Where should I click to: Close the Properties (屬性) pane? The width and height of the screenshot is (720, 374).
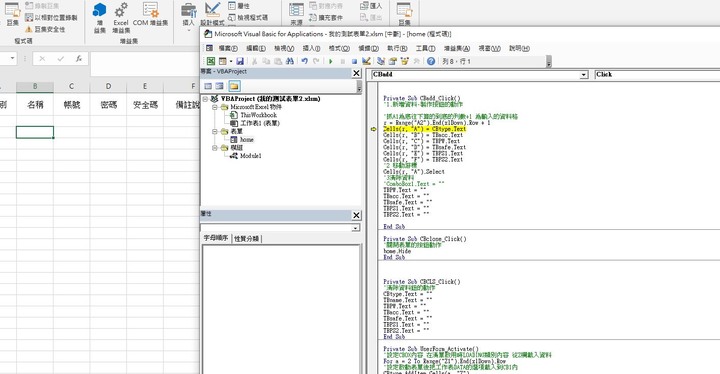(356, 215)
